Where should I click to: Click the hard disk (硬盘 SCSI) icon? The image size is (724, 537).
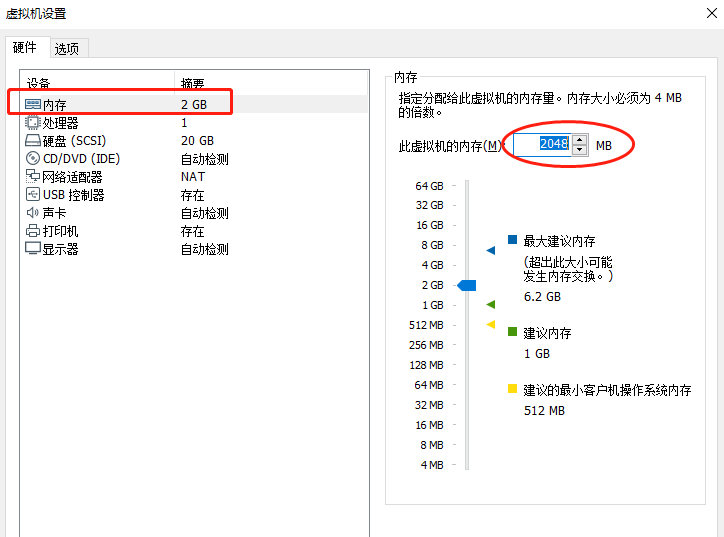[x=33, y=140]
